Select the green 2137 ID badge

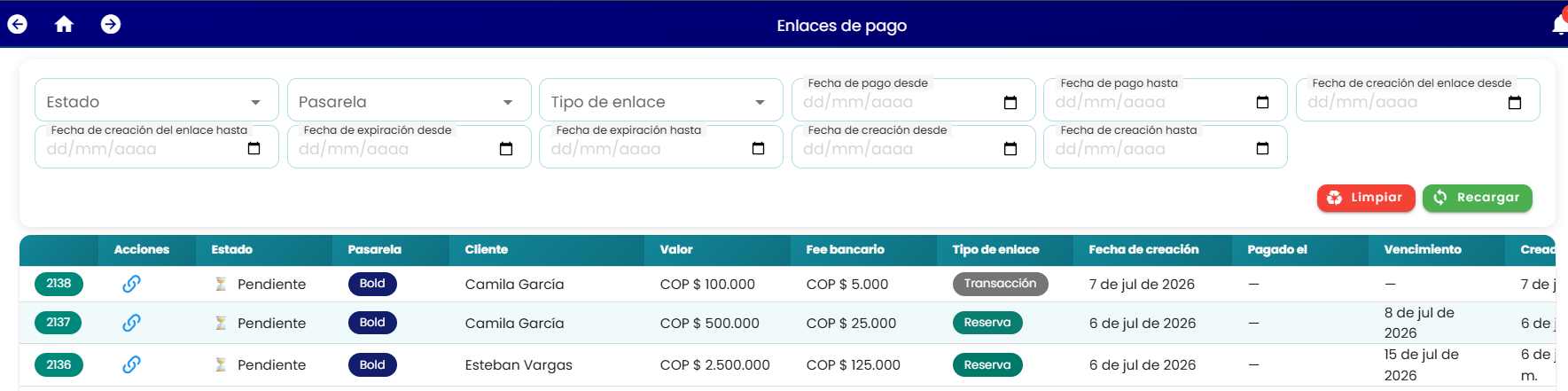(59, 323)
